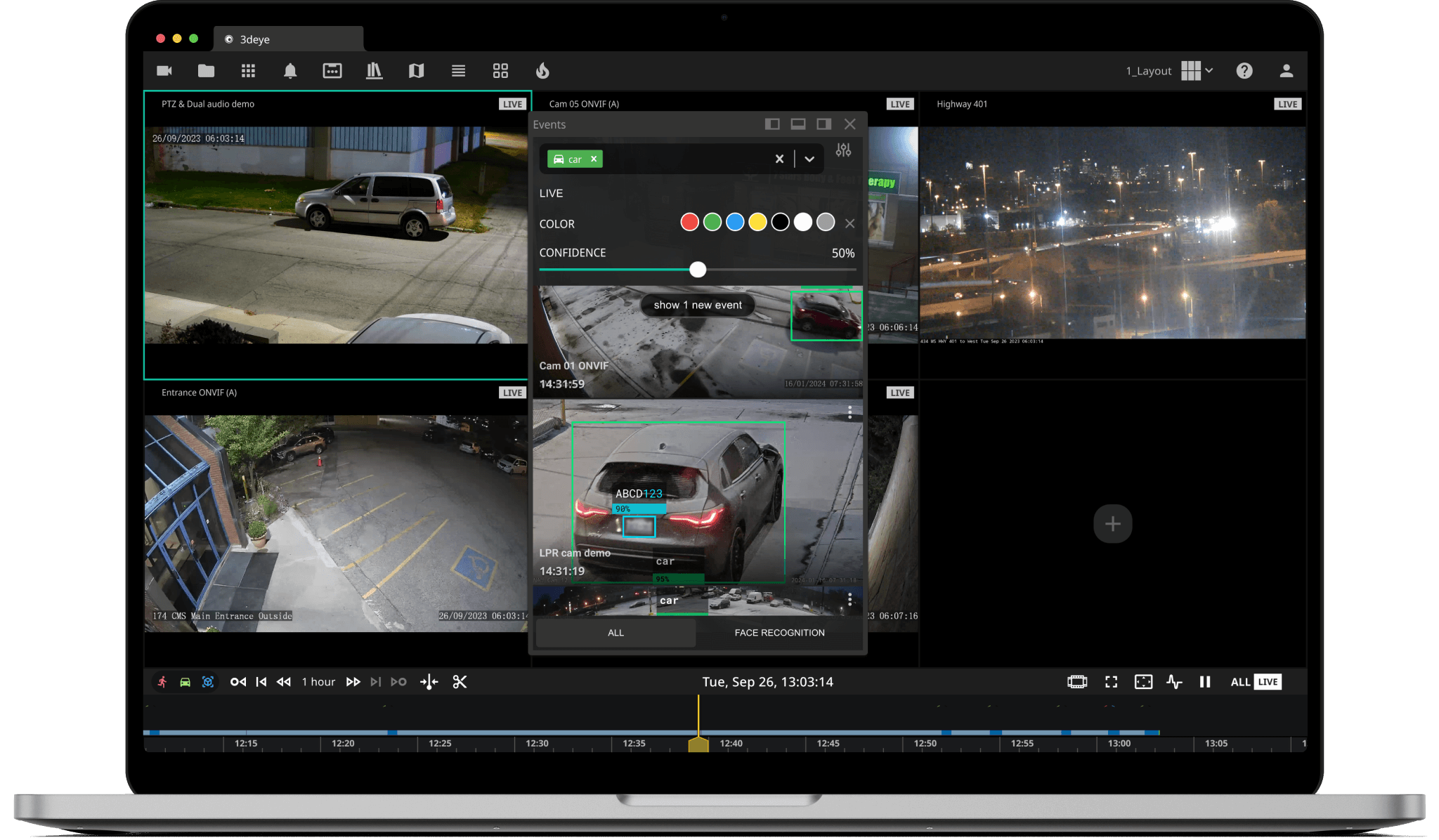
Task: Open the folder archive icon
Action: pyautogui.click(x=206, y=70)
